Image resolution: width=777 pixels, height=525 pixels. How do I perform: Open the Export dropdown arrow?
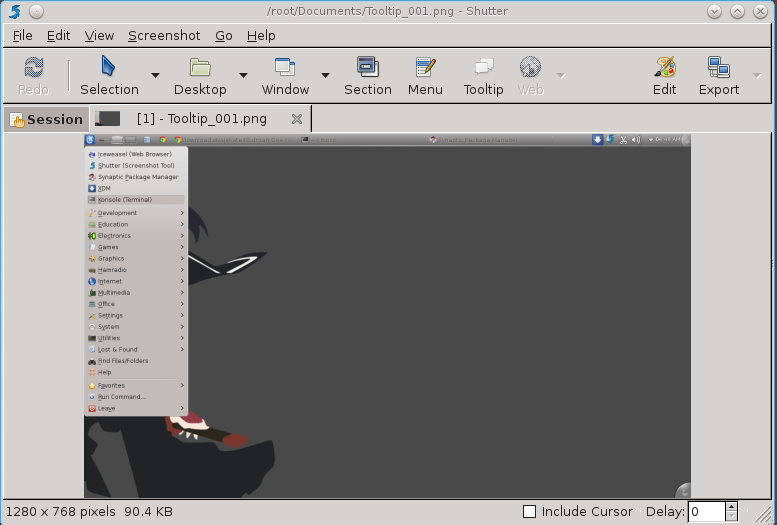pos(757,75)
